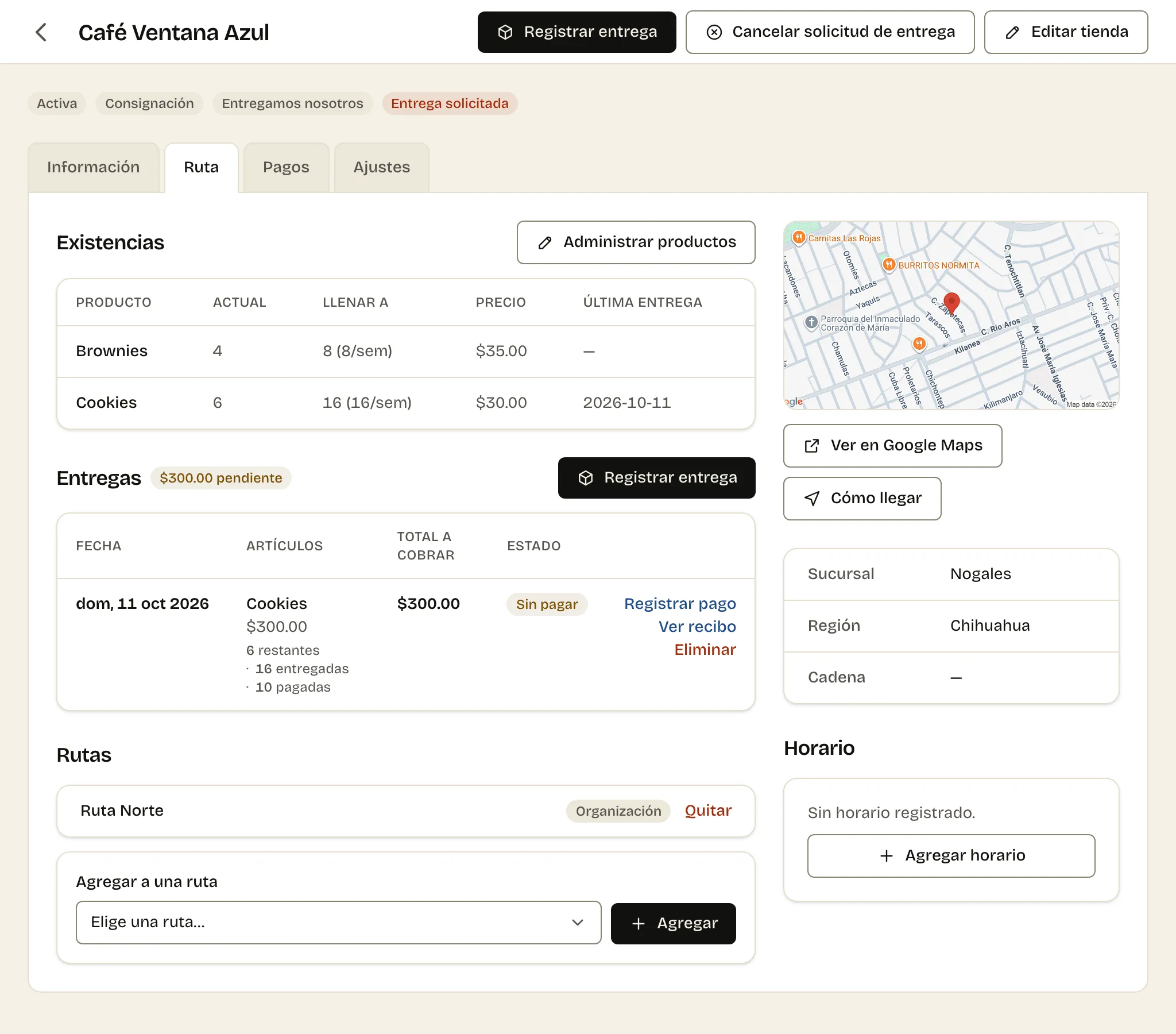
Task: Click the Entregamos nosotros badge
Action: (x=292, y=103)
